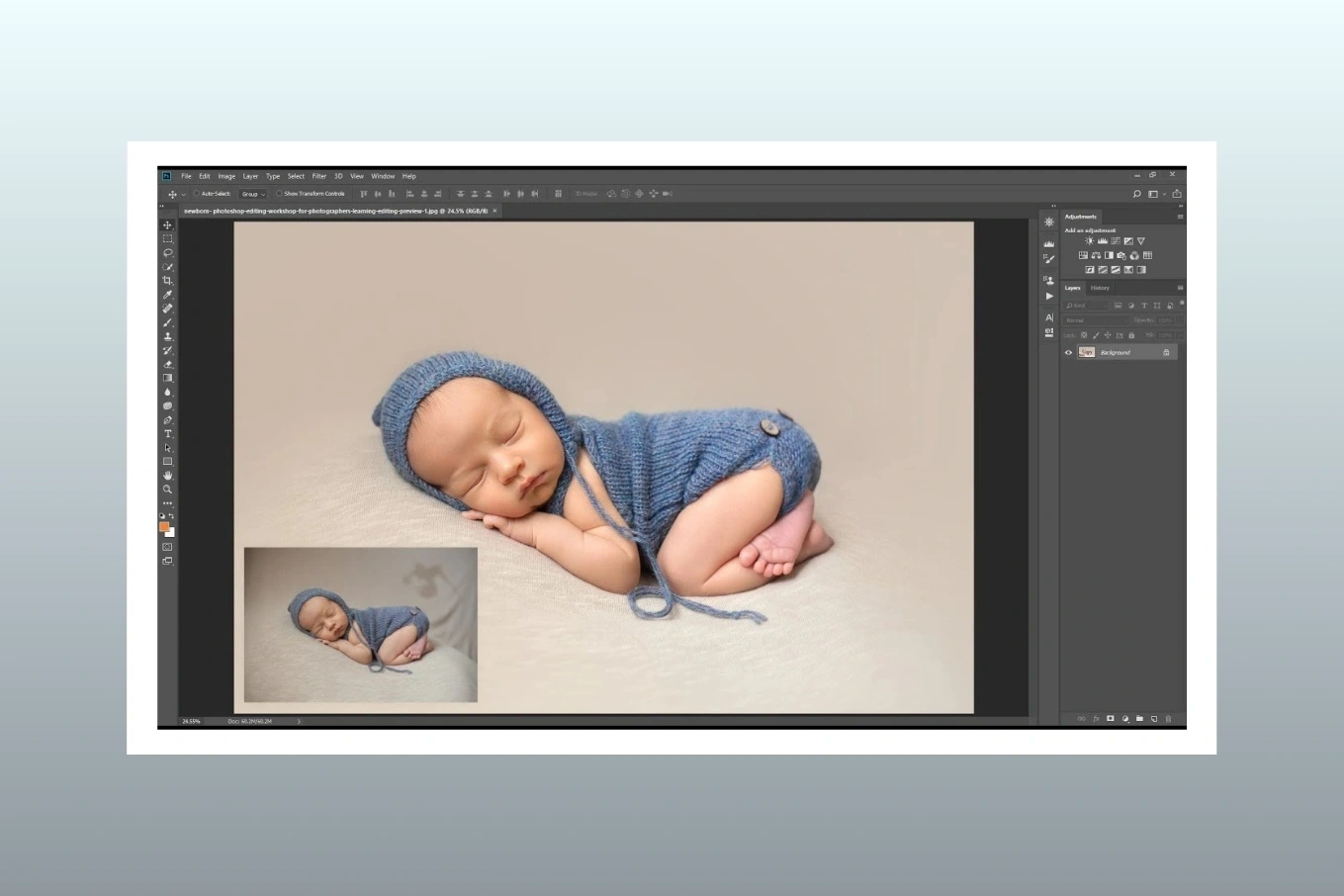
Task: Choose the Eraser tool
Action: (x=167, y=364)
